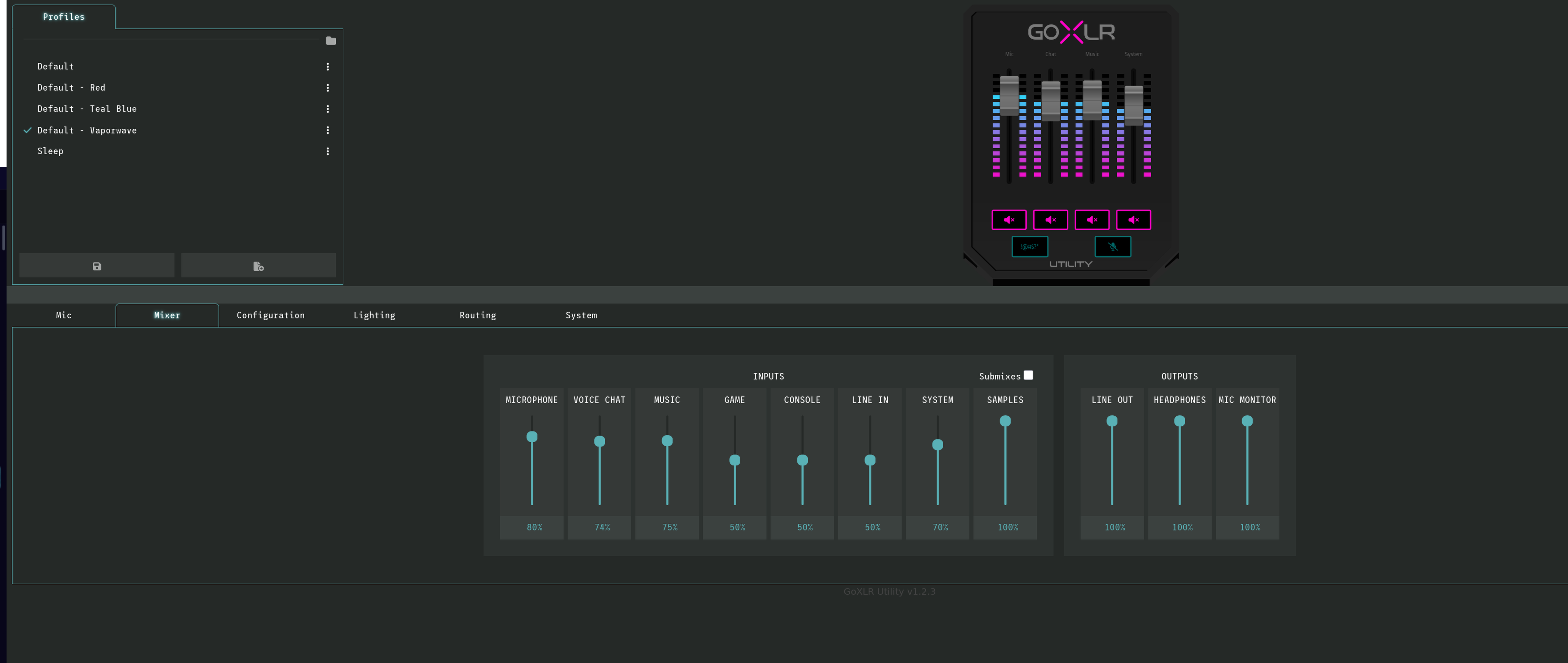
Task: Click the bleep censor button on device
Action: 1029,247
